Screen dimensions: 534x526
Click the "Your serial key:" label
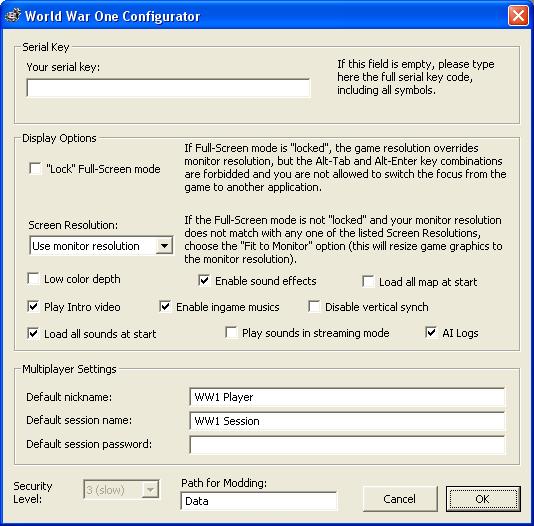pyautogui.click(x=63, y=67)
